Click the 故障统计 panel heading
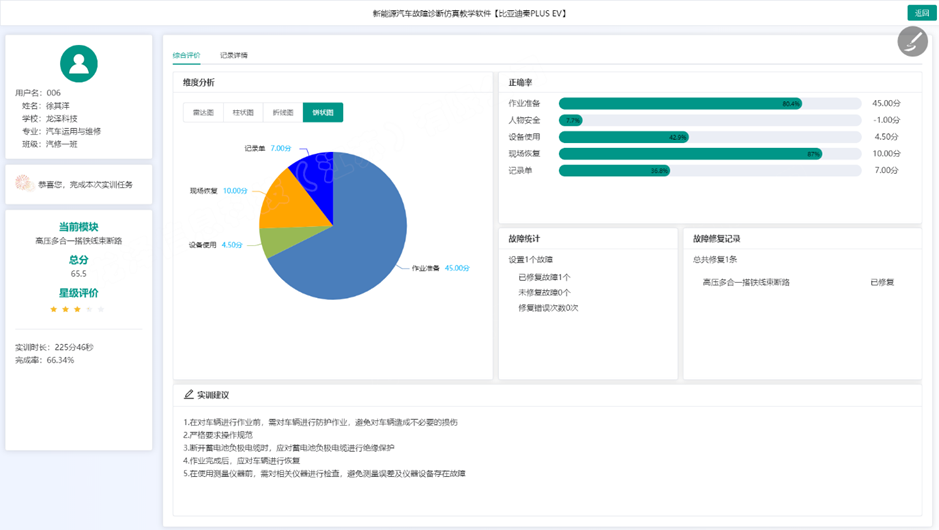The height and width of the screenshot is (530, 939). point(524,238)
